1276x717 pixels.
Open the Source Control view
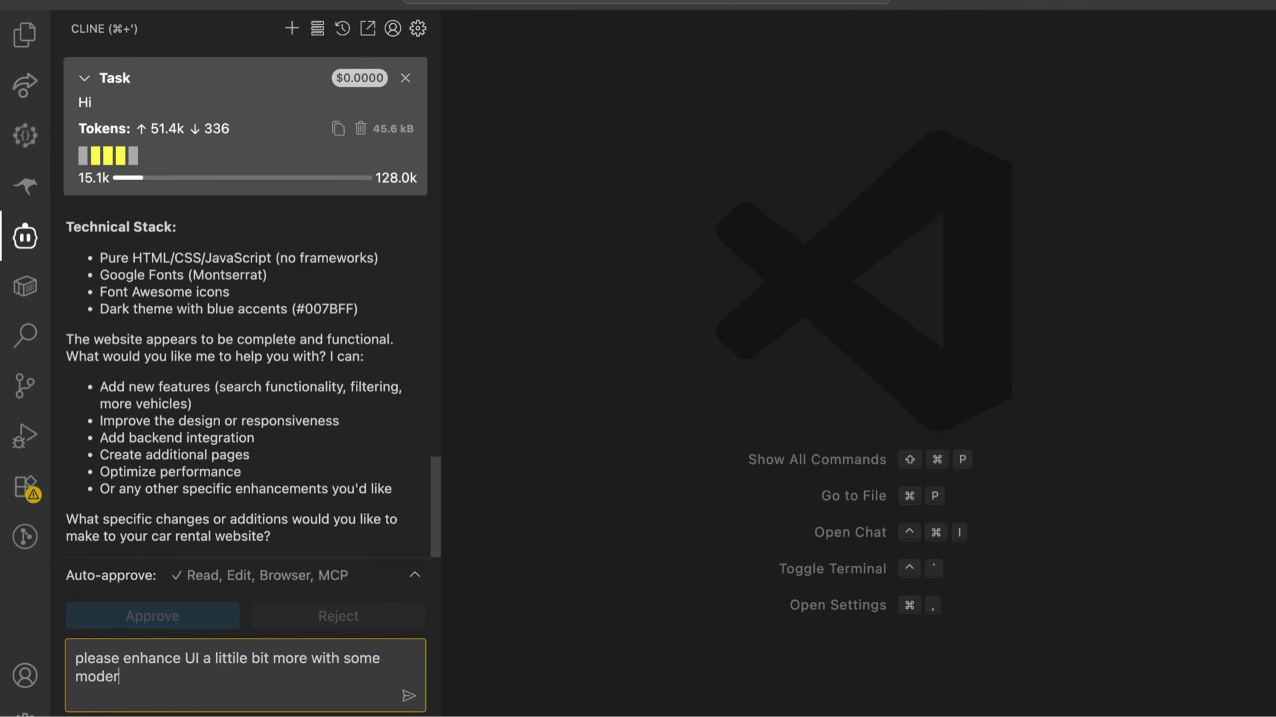coord(25,385)
